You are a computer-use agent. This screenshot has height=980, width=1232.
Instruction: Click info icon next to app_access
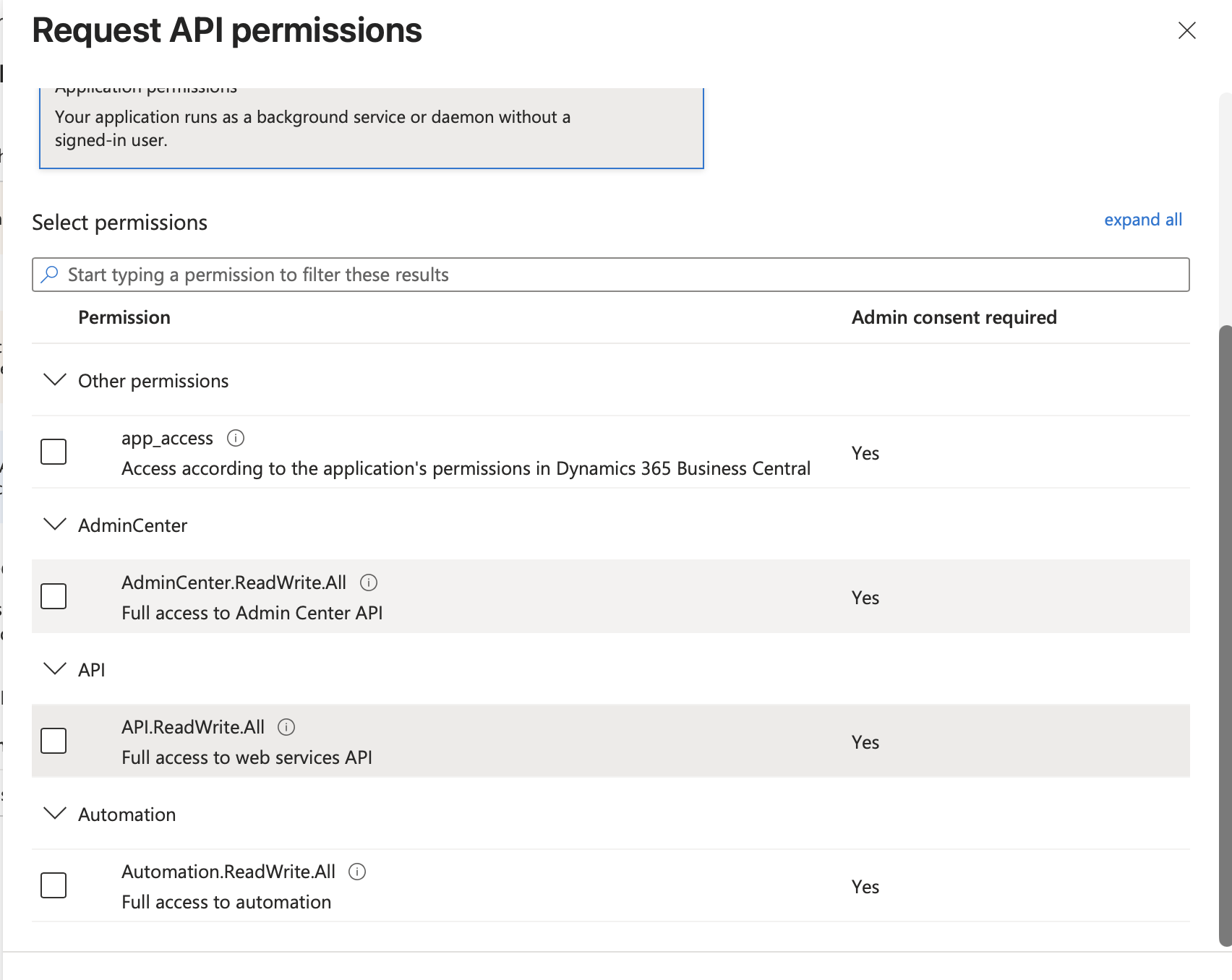point(236,438)
